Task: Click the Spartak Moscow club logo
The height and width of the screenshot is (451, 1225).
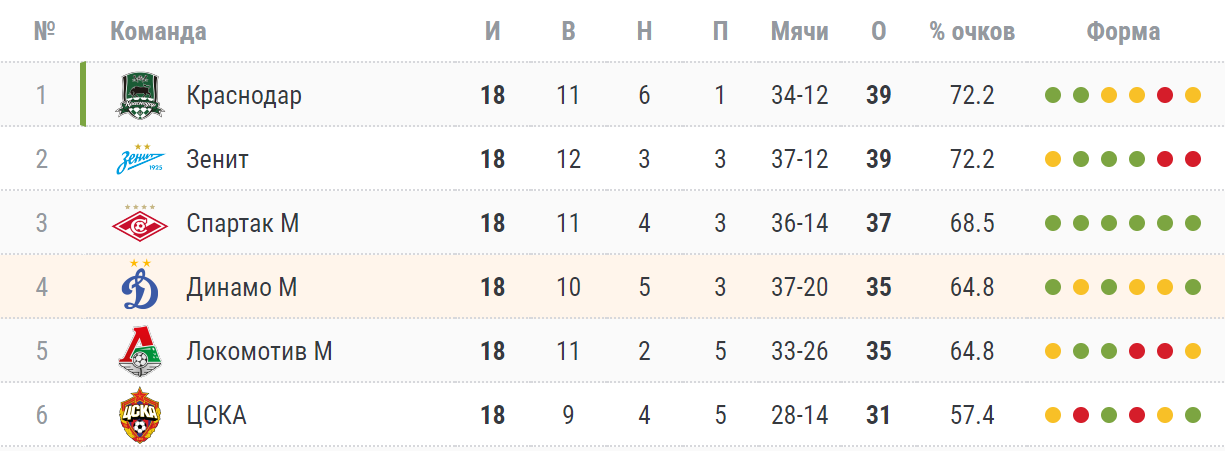Action: coord(138,223)
